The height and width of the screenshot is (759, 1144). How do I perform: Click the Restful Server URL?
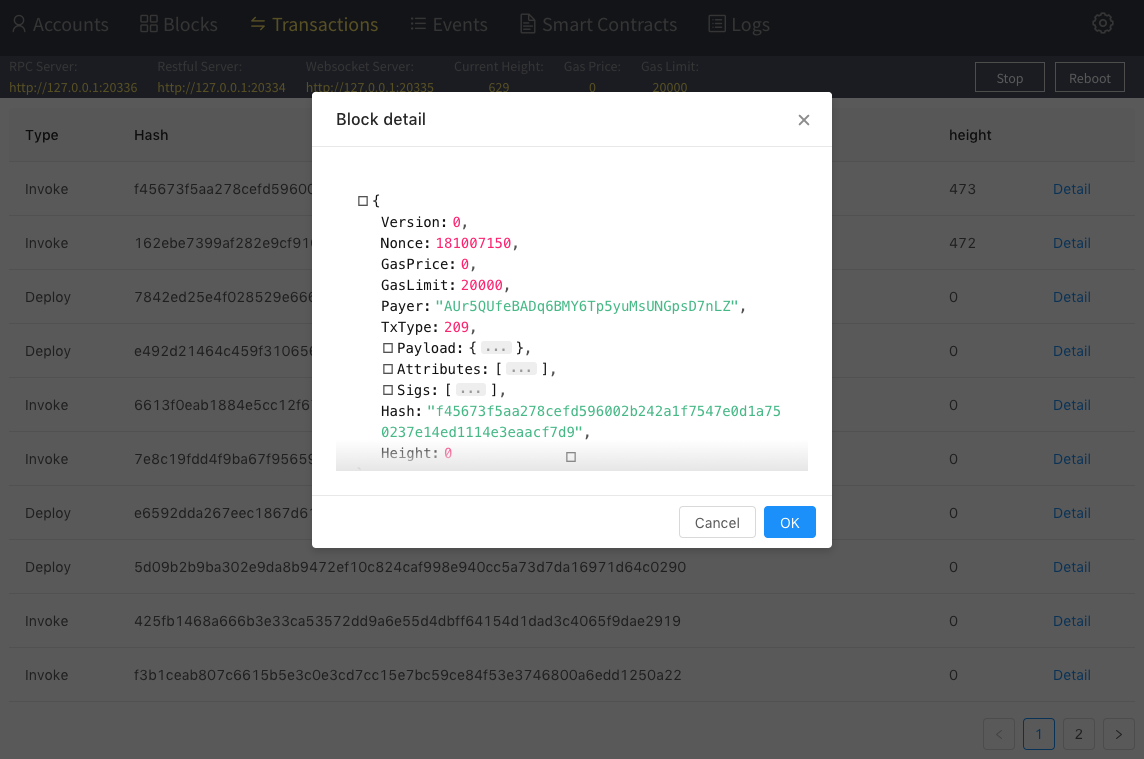pyautogui.click(x=221, y=88)
